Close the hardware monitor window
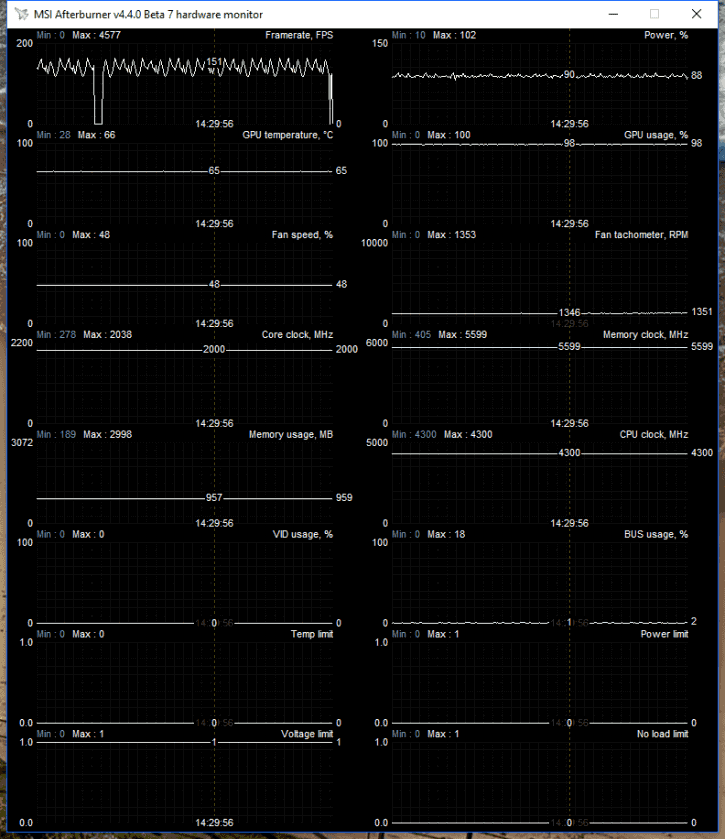This screenshot has height=839, width=725. tap(696, 14)
